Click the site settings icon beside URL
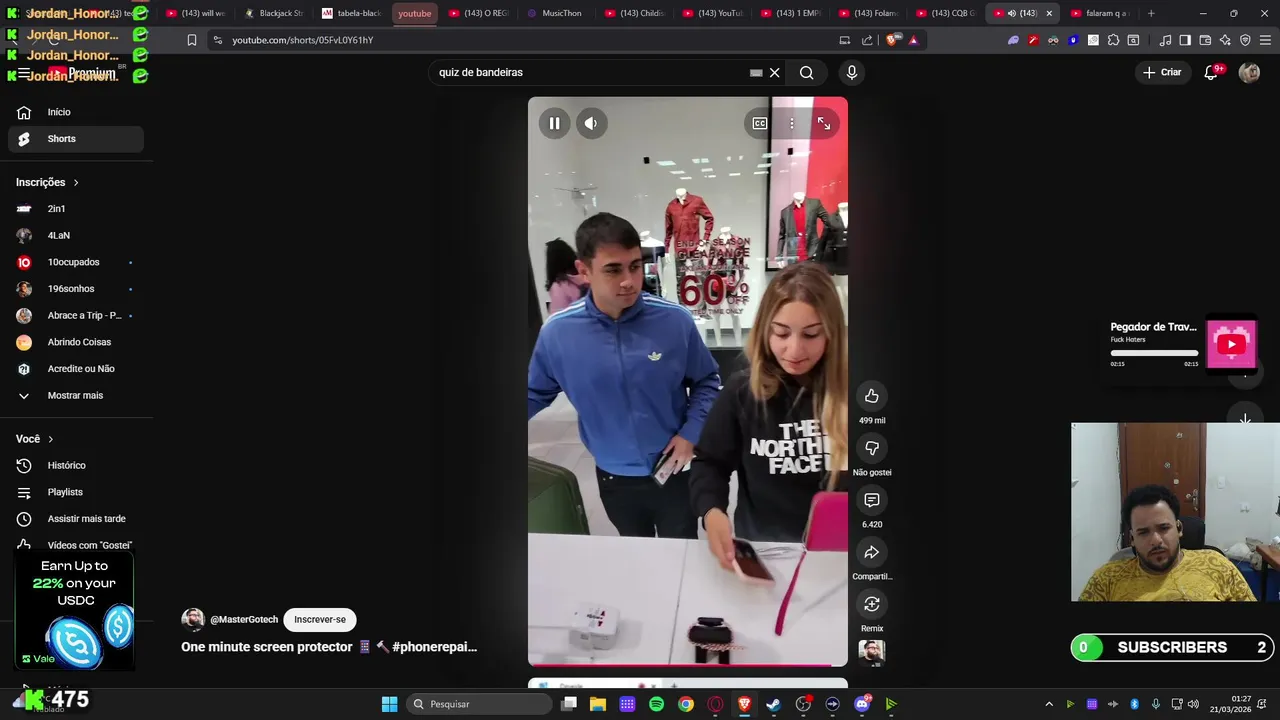Viewport: 1280px width, 720px height. 218,40
